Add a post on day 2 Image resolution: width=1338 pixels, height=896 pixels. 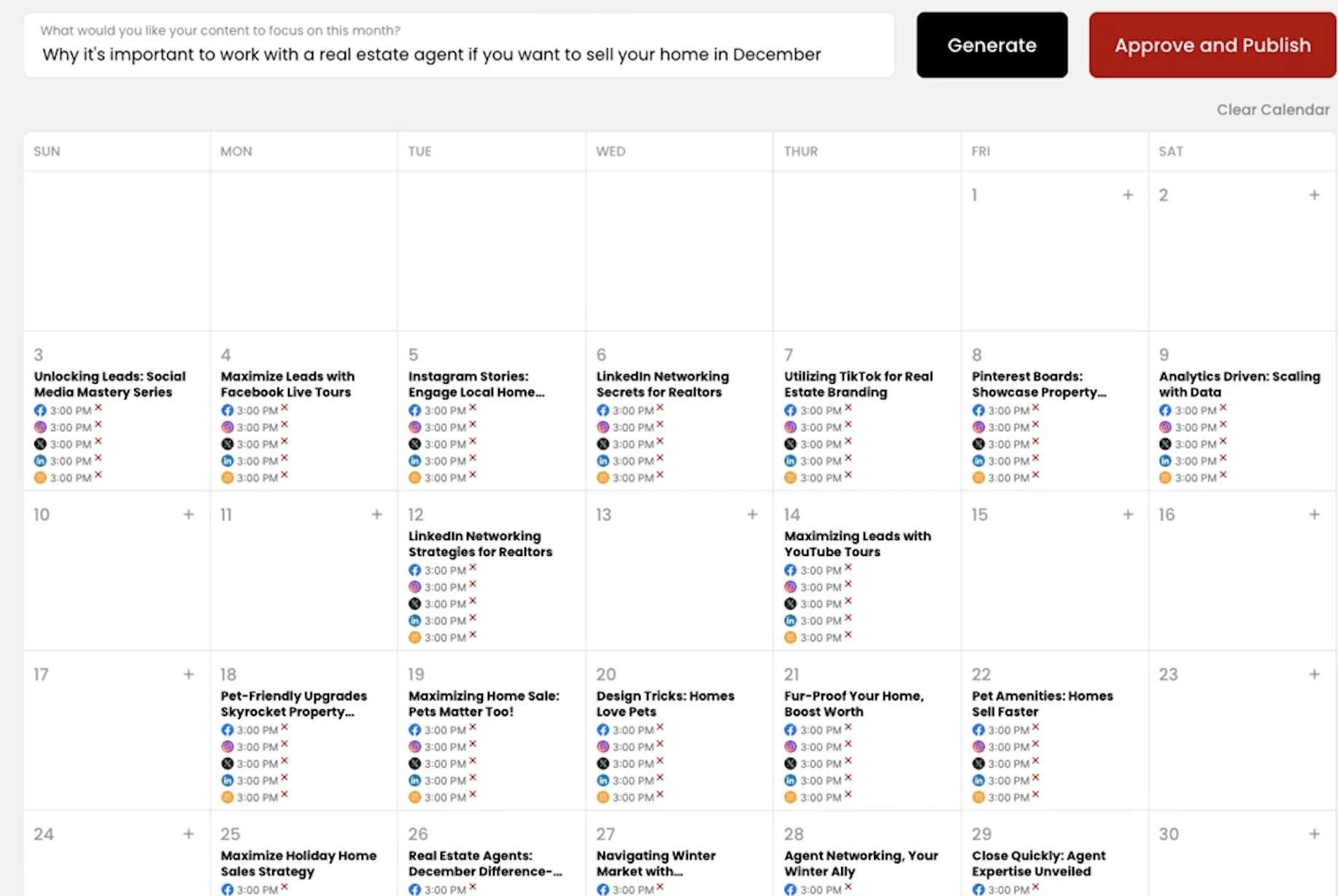point(1314,195)
